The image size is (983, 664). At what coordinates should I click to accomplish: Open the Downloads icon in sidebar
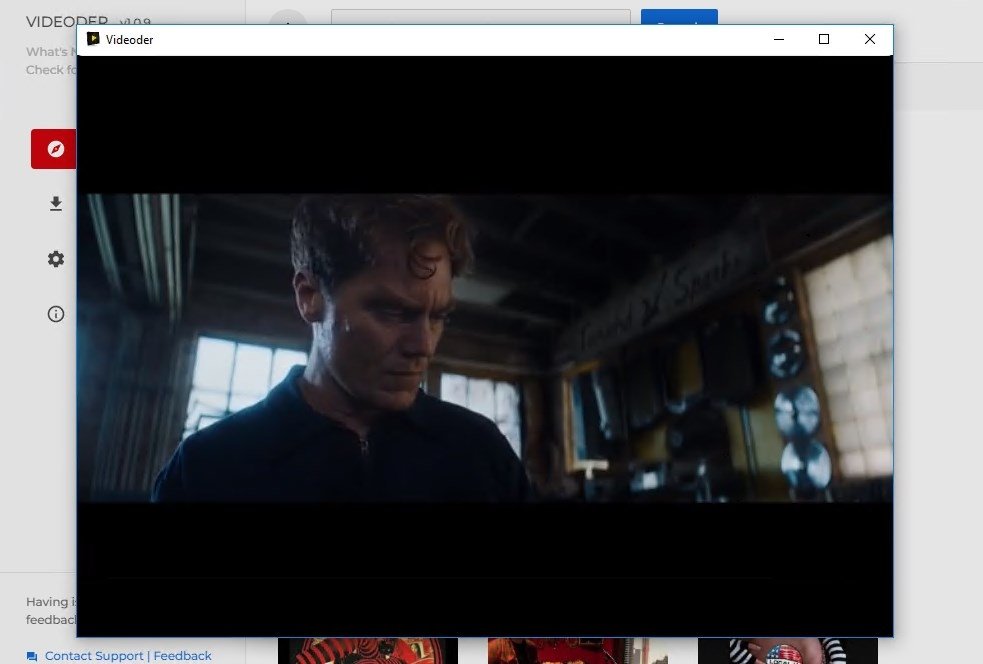tap(56, 204)
